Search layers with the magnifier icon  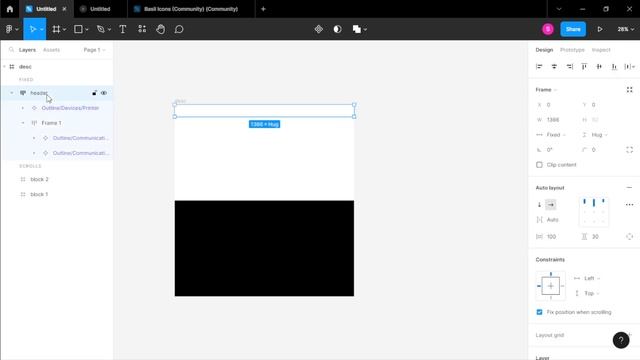click(11, 50)
